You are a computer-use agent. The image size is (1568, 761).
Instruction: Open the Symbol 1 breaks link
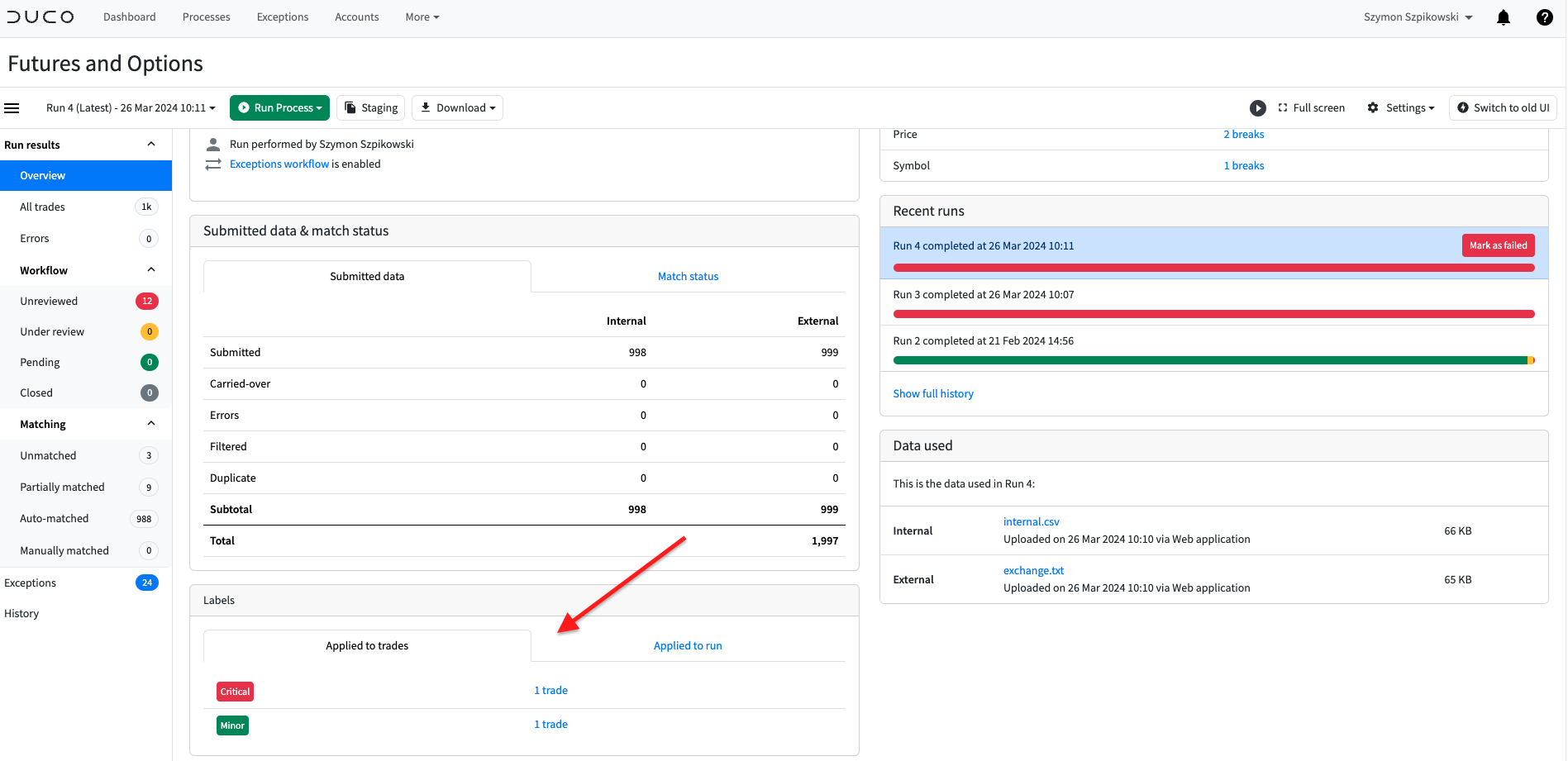(1244, 166)
